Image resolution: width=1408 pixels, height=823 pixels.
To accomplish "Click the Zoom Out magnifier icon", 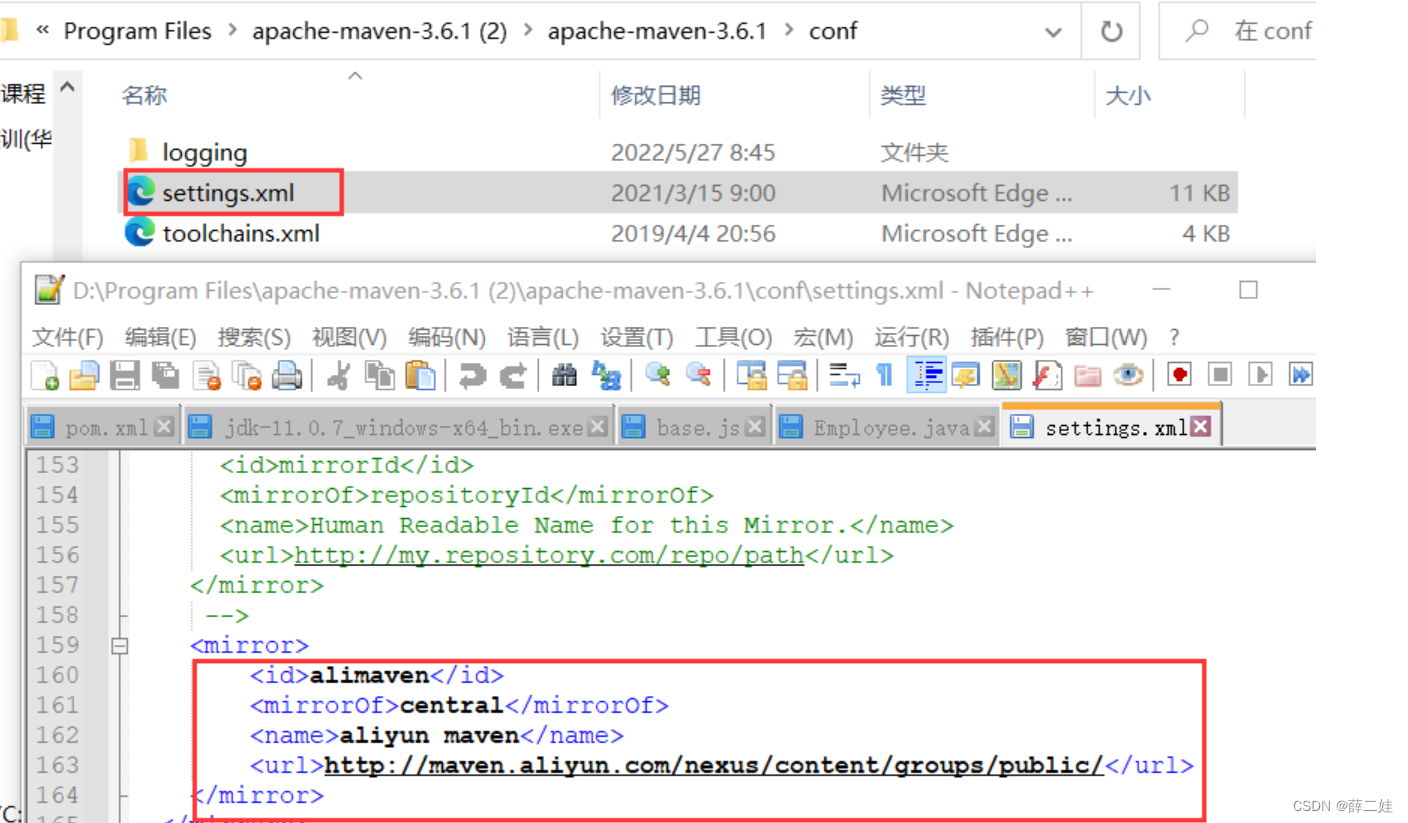I will pos(698,376).
